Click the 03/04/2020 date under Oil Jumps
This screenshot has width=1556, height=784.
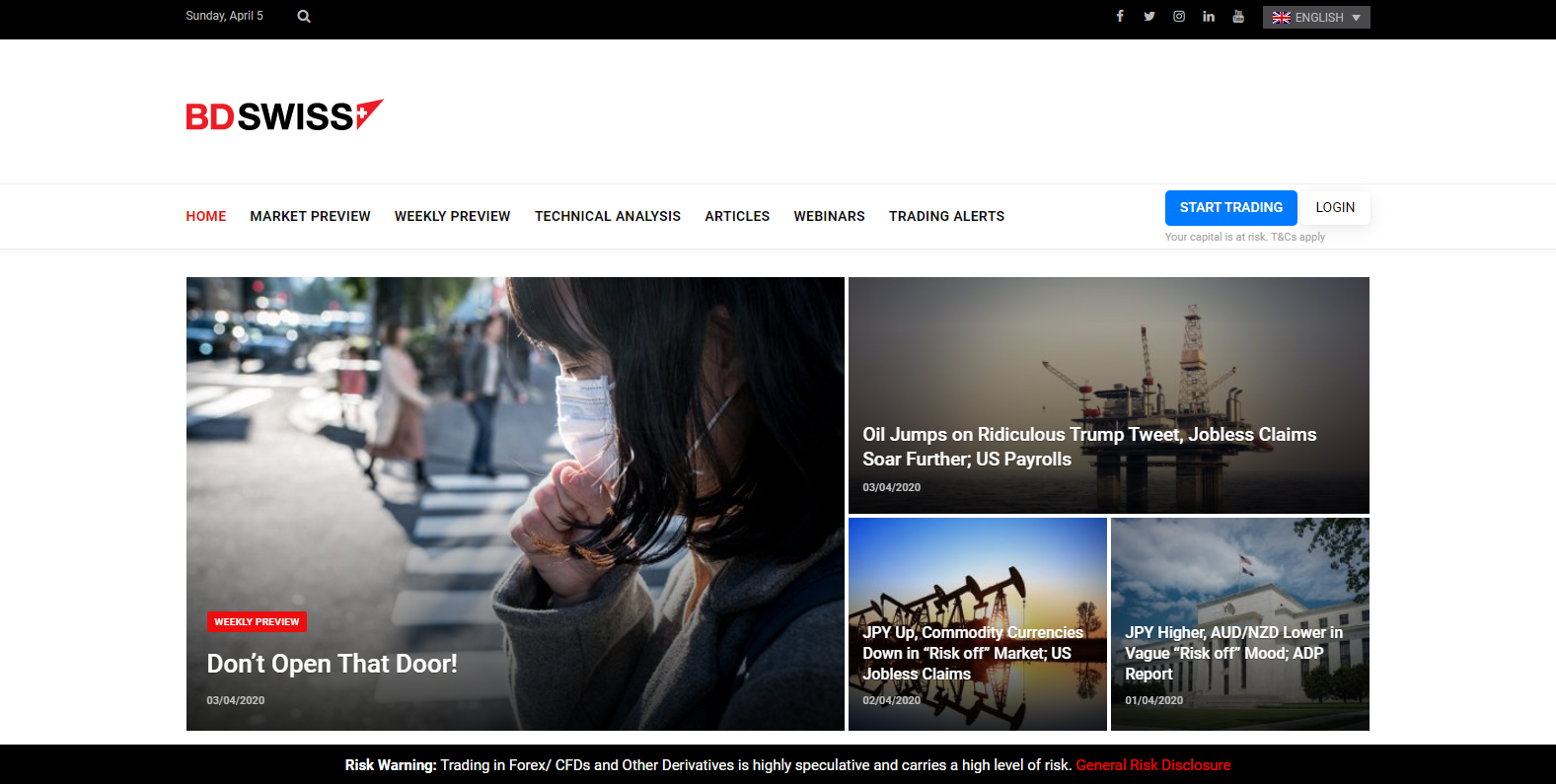[x=892, y=487]
